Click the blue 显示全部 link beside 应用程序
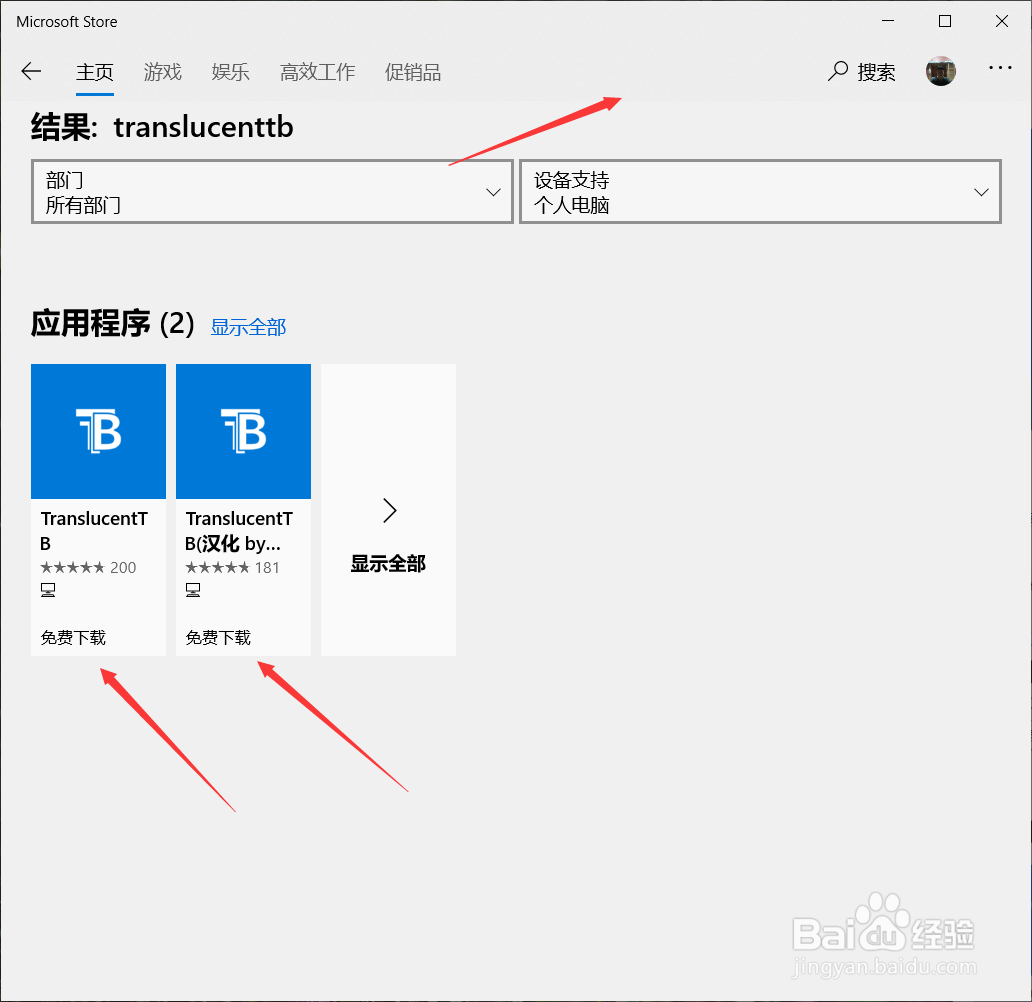 pos(248,327)
